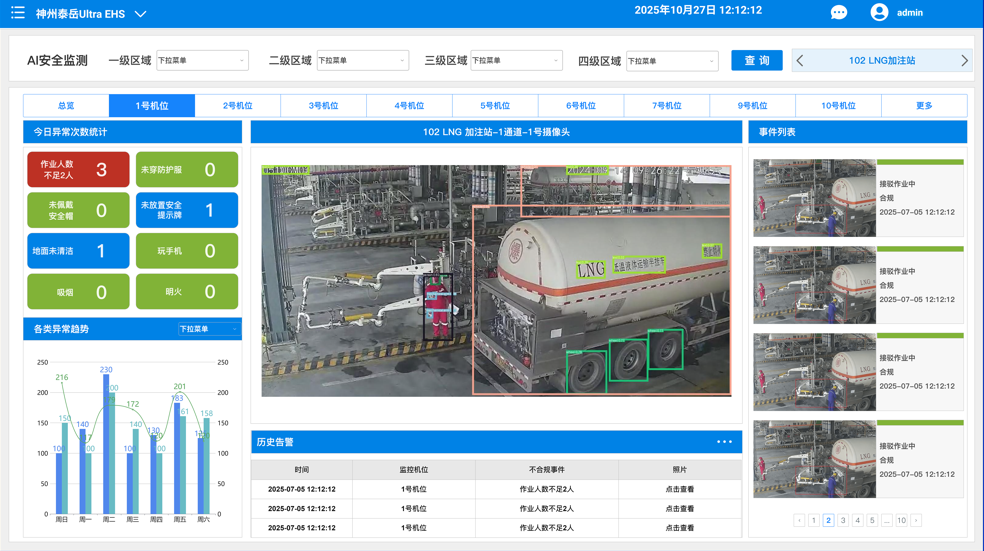This screenshot has height=551, width=984.
Task: Click 点击查看 in first alarm row
Action: [679, 489]
